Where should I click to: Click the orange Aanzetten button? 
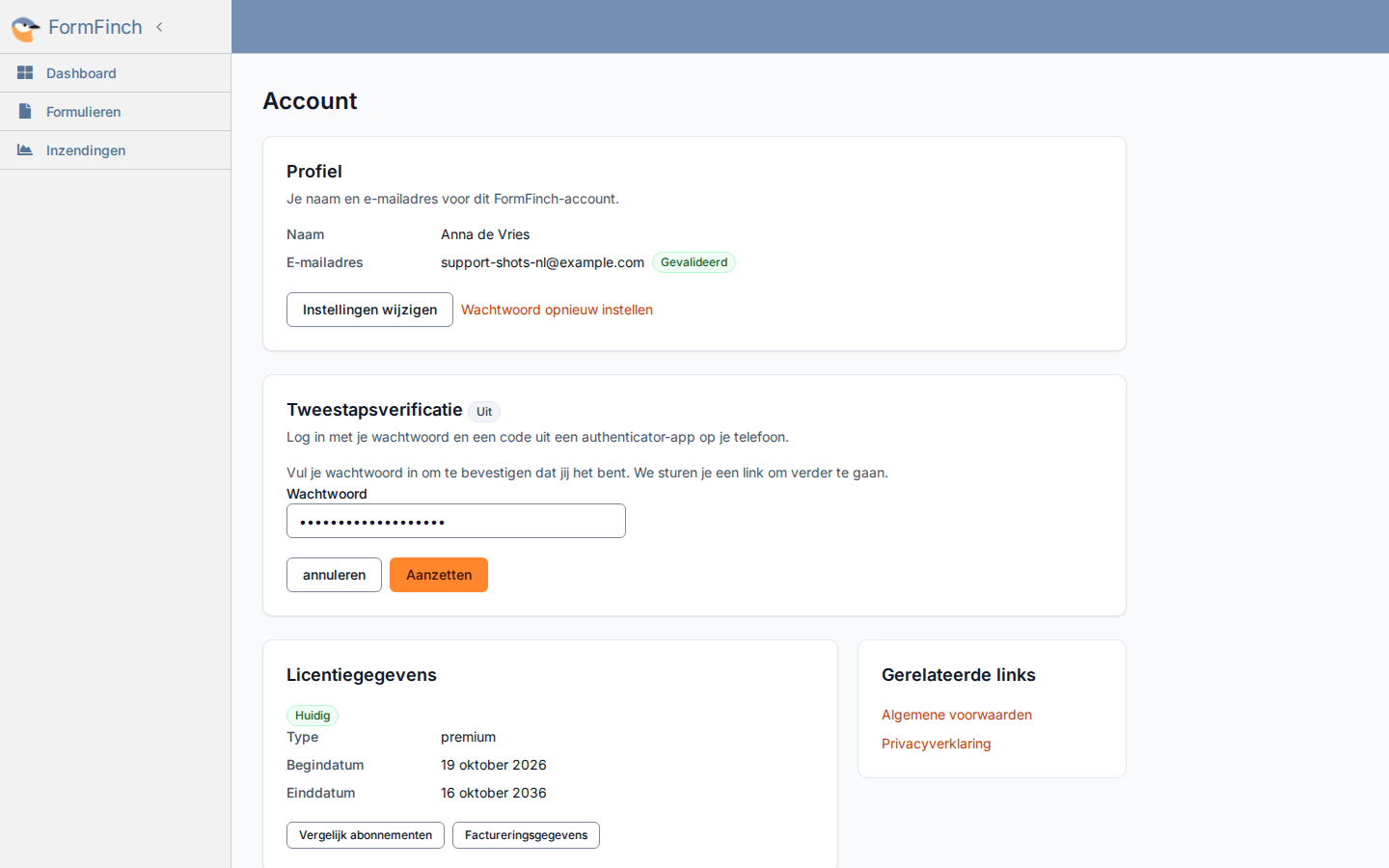[439, 575]
